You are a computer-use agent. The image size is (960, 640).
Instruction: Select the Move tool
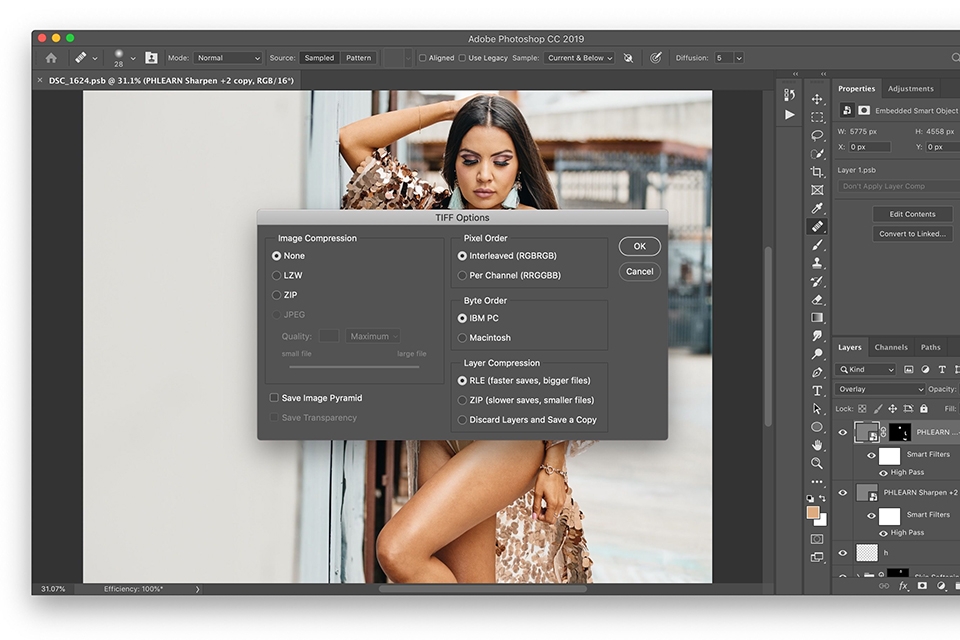click(817, 99)
